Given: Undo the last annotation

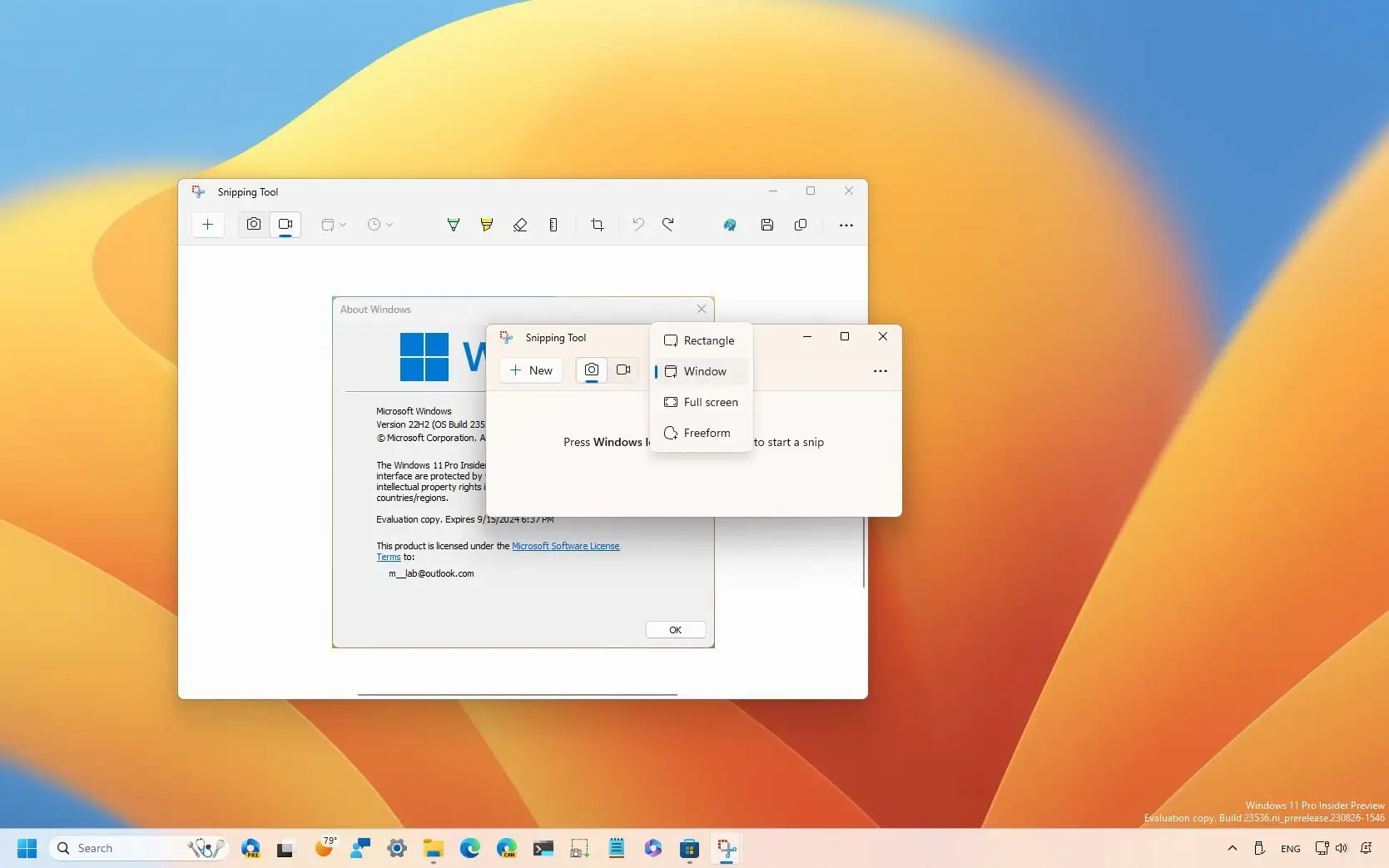Looking at the screenshot, I should click(x=638, y=225).
